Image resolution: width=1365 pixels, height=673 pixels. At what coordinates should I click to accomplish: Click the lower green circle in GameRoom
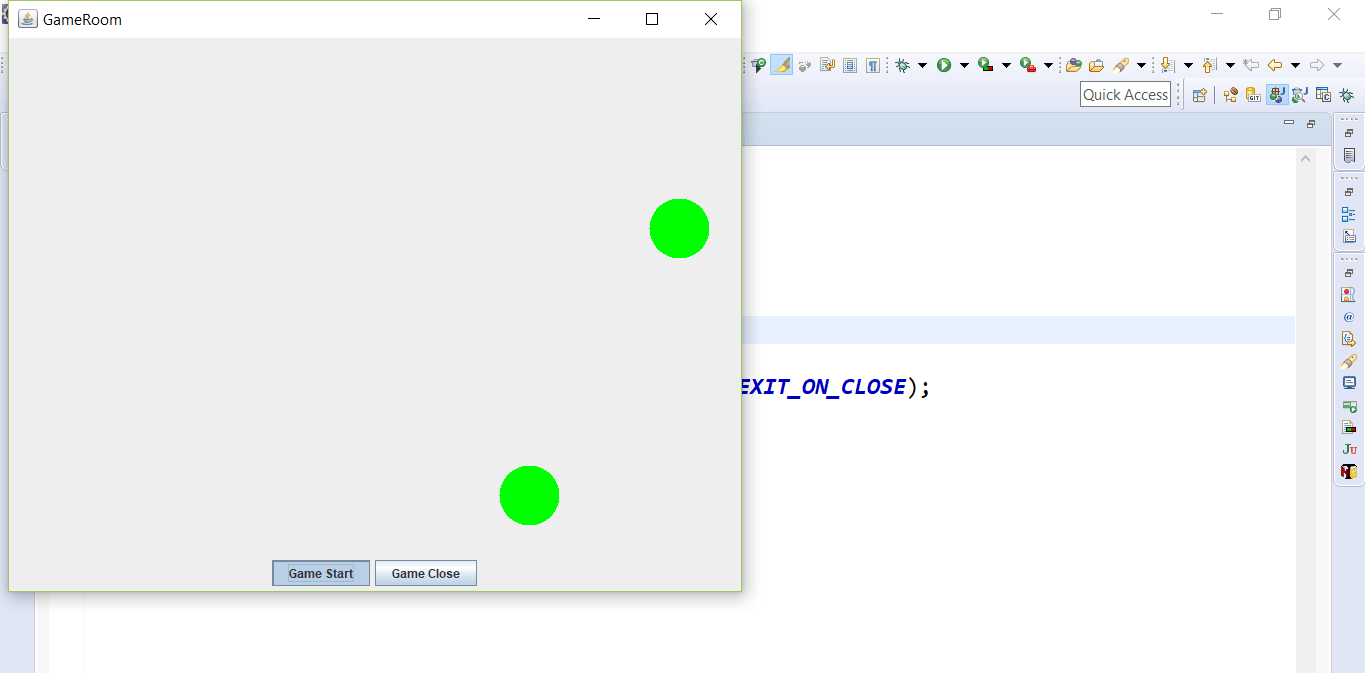click(x=529, y=495)
